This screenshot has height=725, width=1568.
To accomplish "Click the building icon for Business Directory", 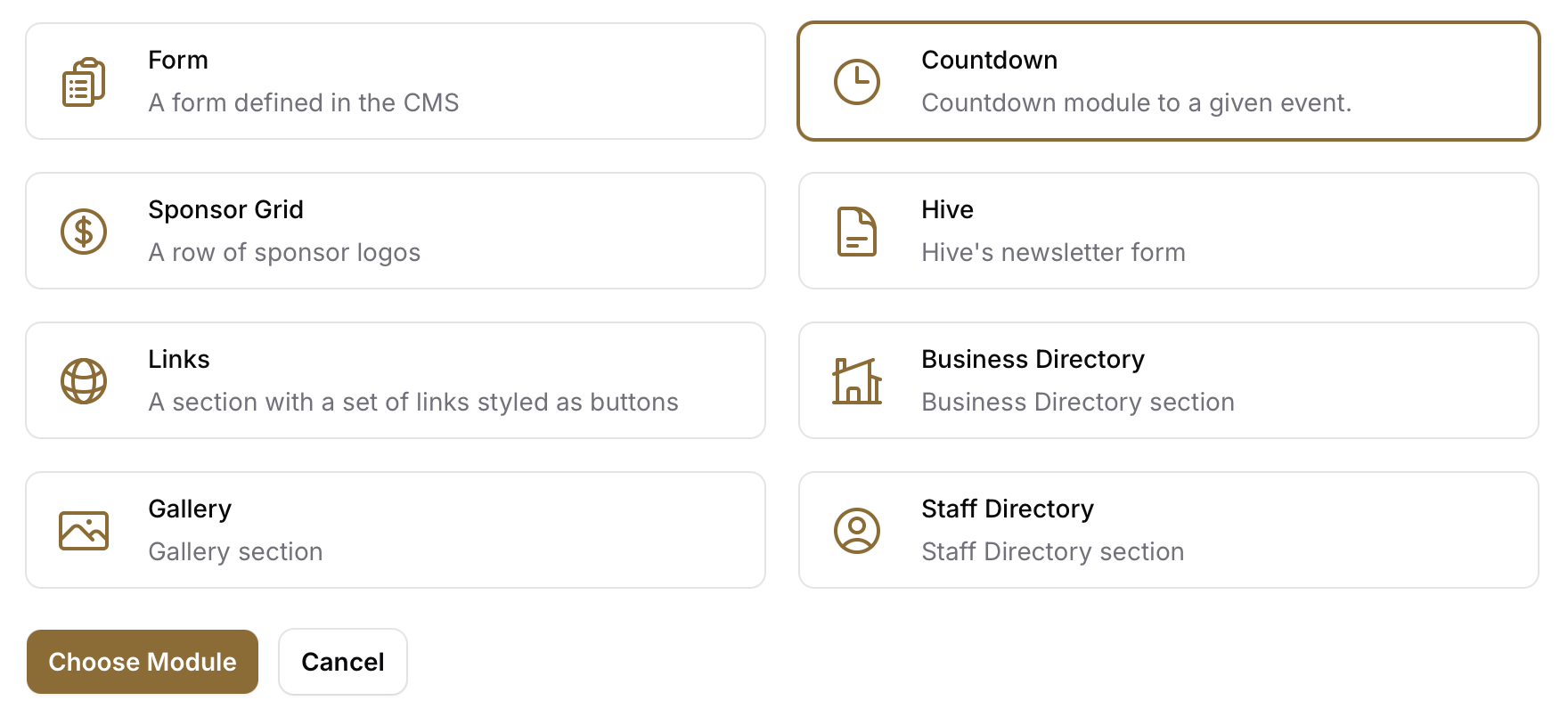I will click(x=857, y=381).
